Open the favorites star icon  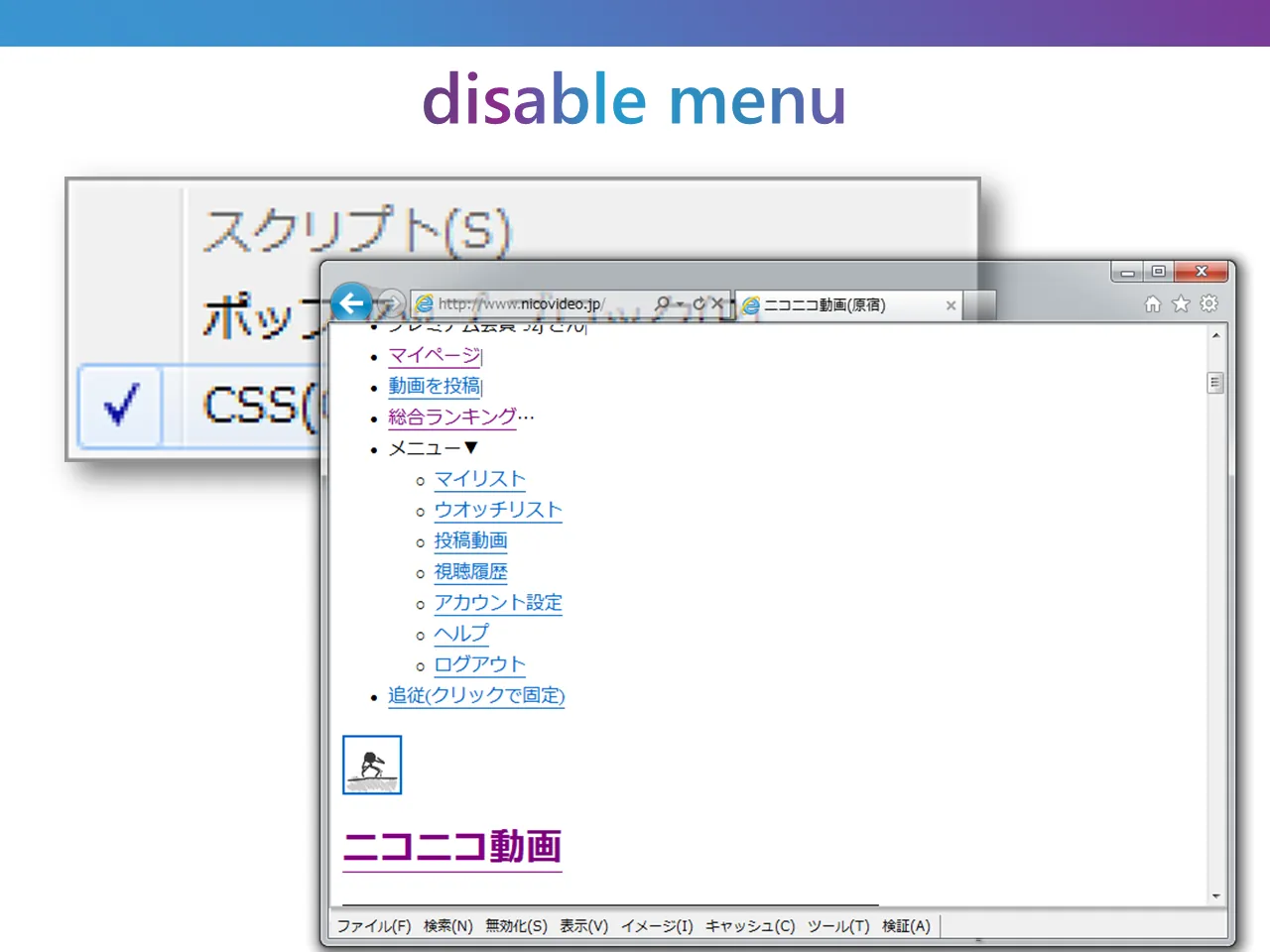coord(1181,303)
